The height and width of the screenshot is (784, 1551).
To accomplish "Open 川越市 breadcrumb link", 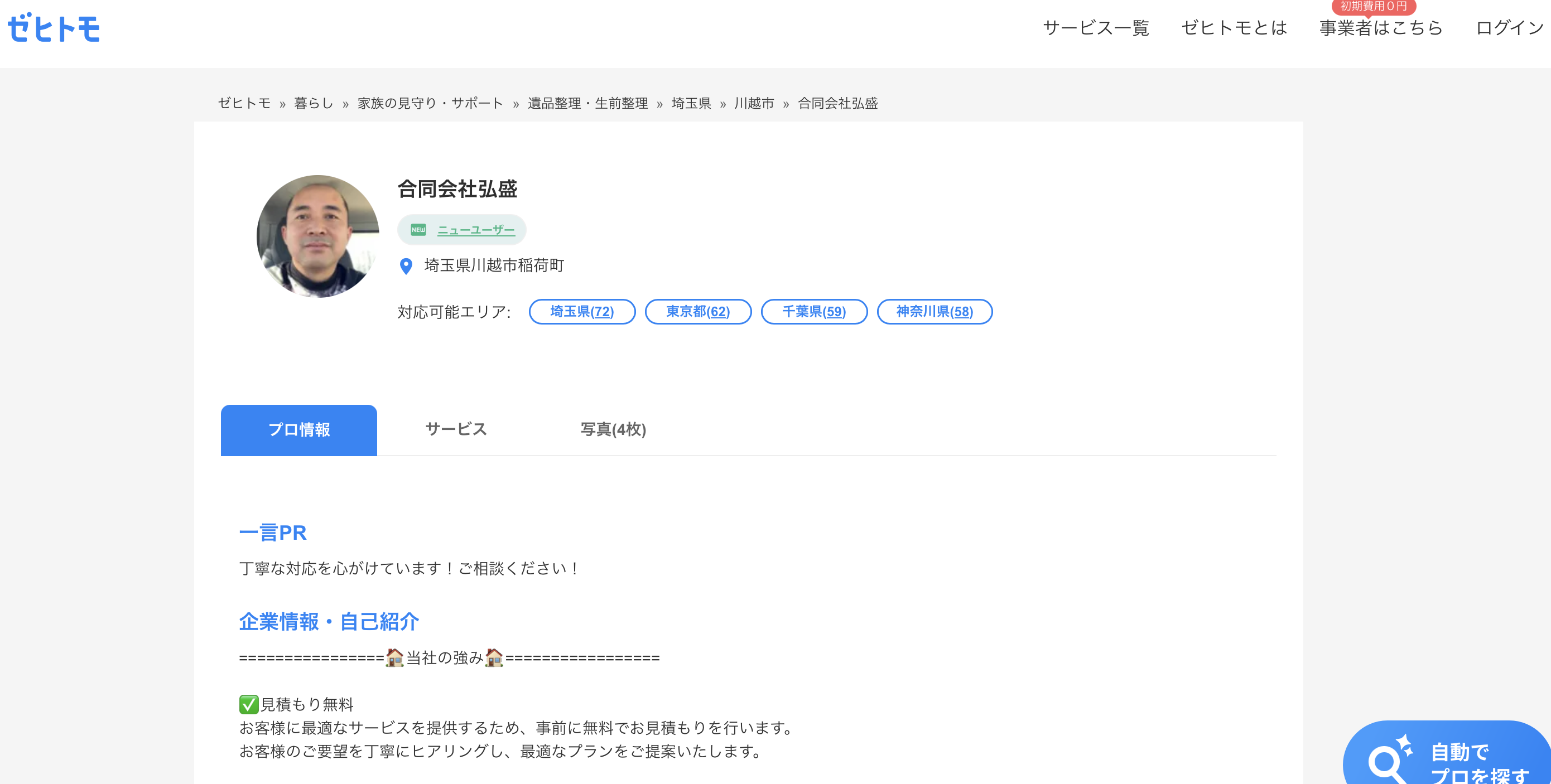I will [754, 104].
